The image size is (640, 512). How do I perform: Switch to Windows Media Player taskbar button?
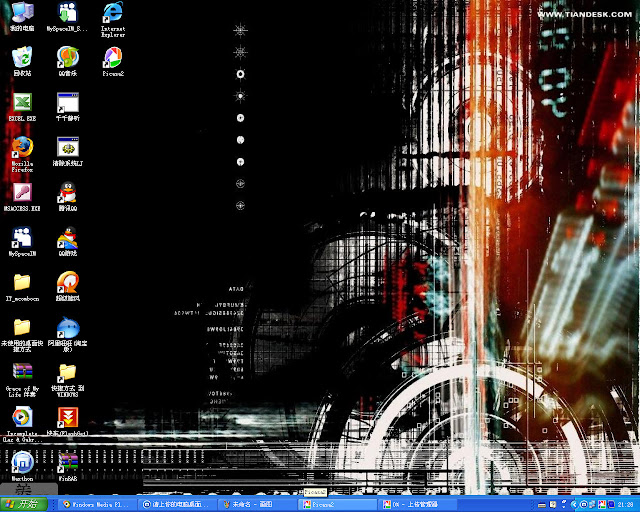pyautogui.click(x=96, y=505)
